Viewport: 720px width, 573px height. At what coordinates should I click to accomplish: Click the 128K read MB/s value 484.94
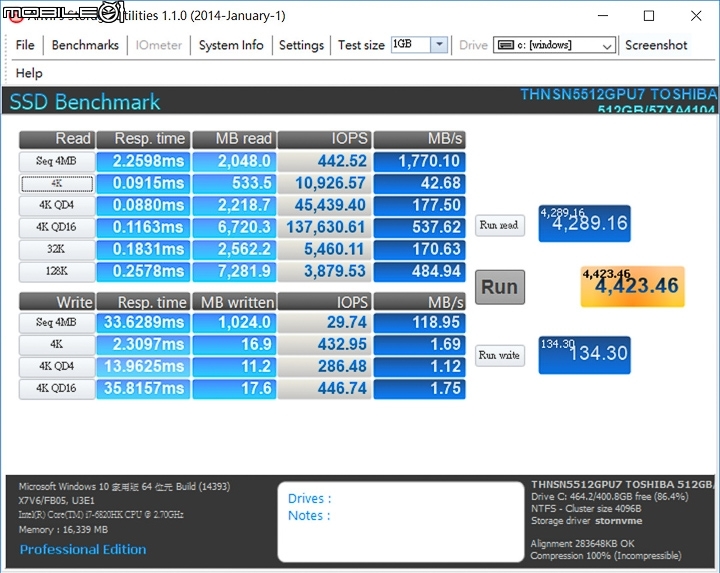pyautogui.click(x=419, y=271)
